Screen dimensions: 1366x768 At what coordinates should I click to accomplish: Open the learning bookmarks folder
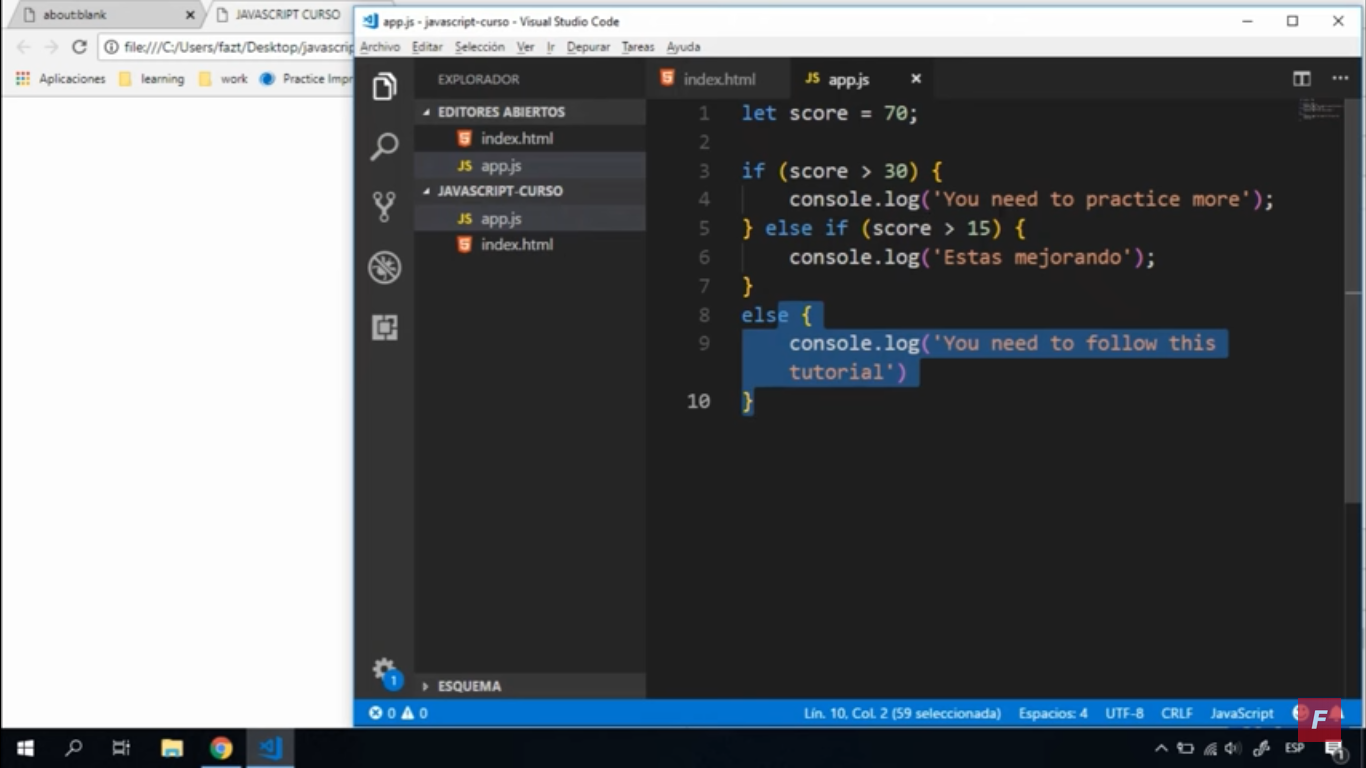(x=151, y=79)
